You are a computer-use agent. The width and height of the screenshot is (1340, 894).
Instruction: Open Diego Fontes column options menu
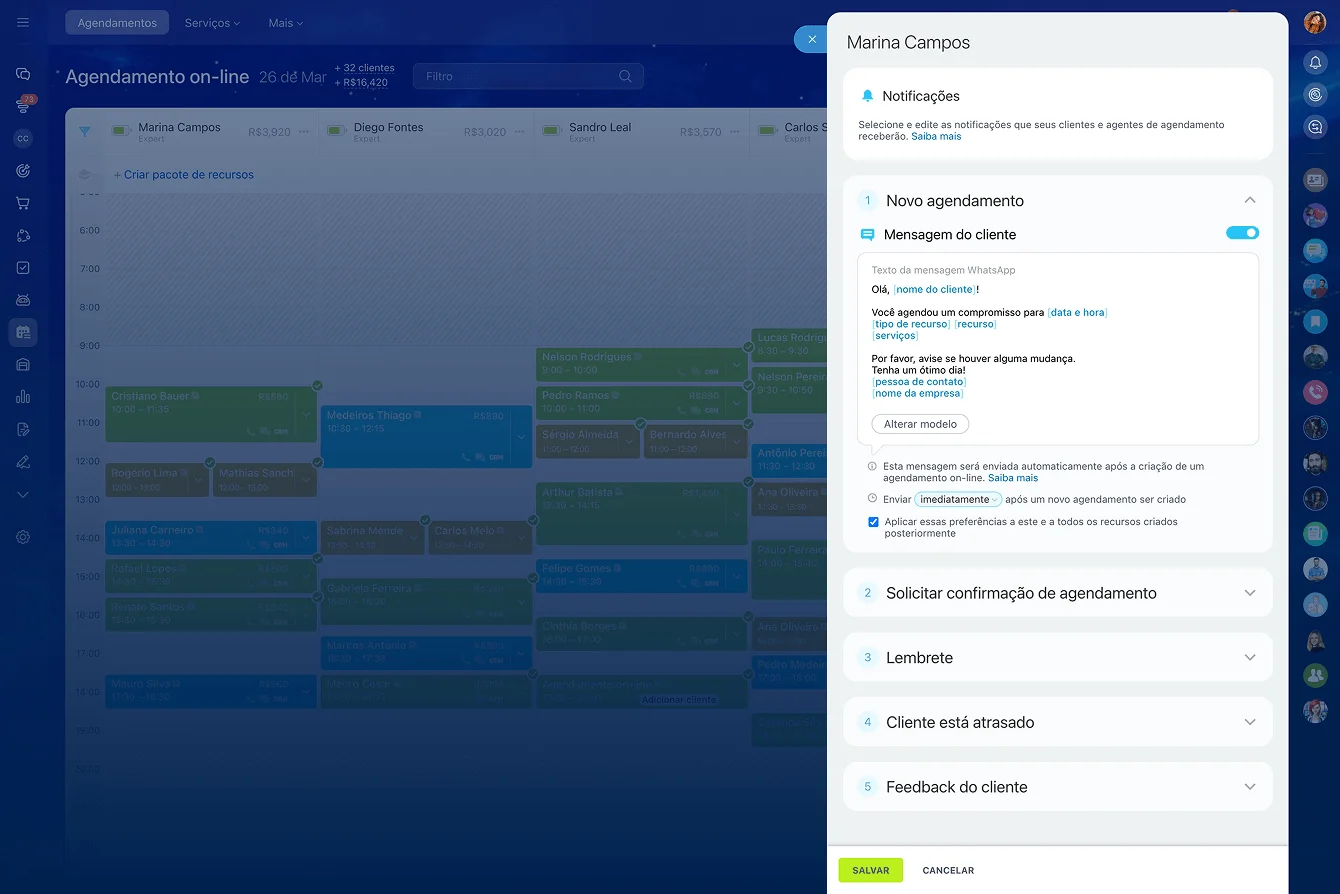(x=521, y=132)
